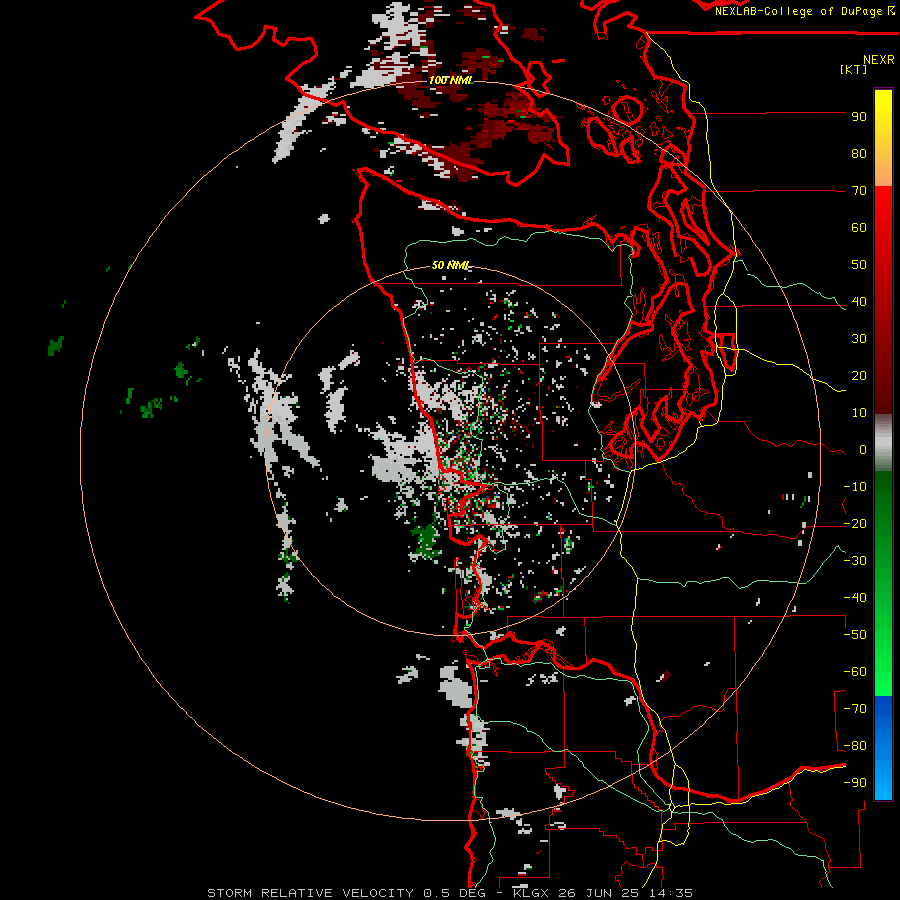Click the "-90" scale label
The image size is (900, 900).
click(x=855, y=782)
